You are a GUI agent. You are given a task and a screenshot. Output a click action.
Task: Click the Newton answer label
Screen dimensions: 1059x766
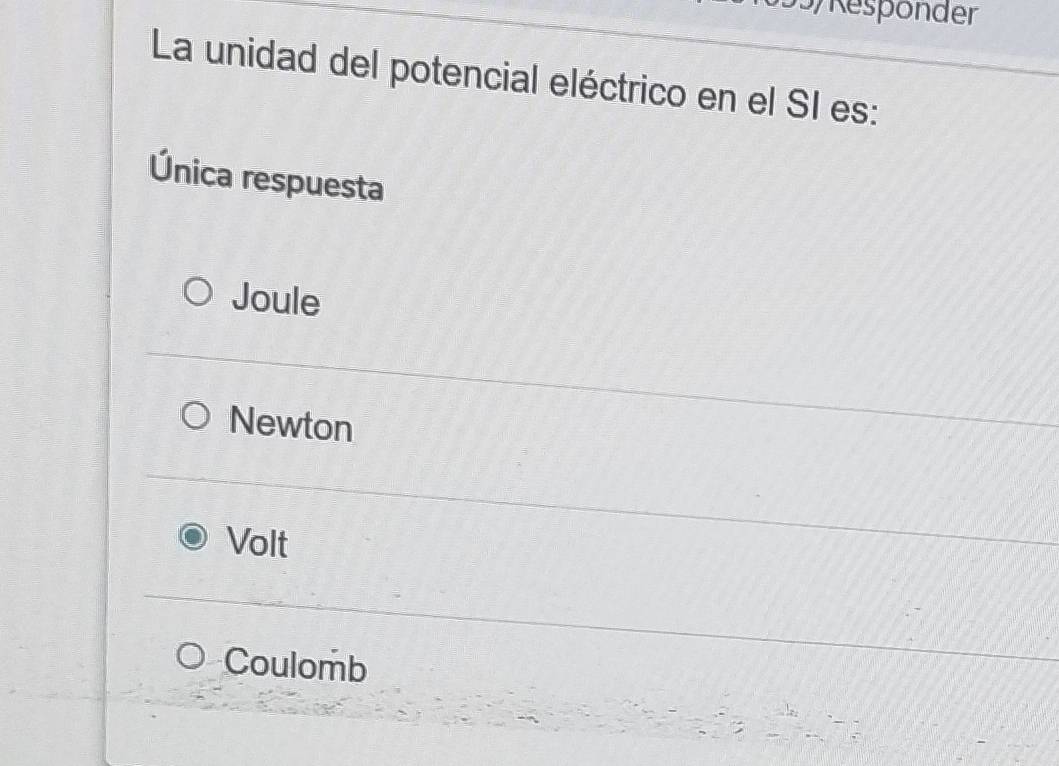tap(290, 425)
